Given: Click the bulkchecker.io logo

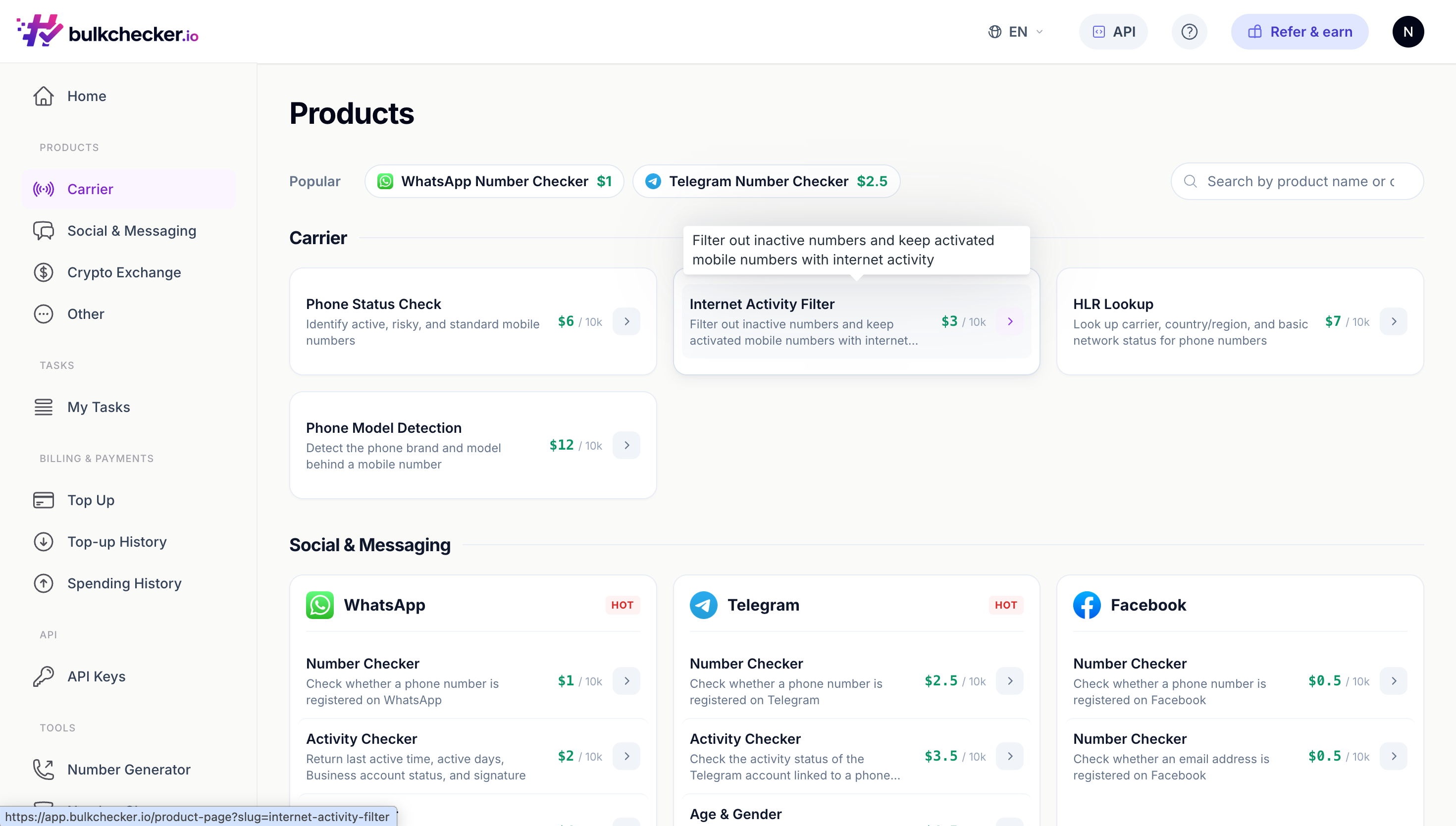Looking at the screenshot, I should [108, 31].
